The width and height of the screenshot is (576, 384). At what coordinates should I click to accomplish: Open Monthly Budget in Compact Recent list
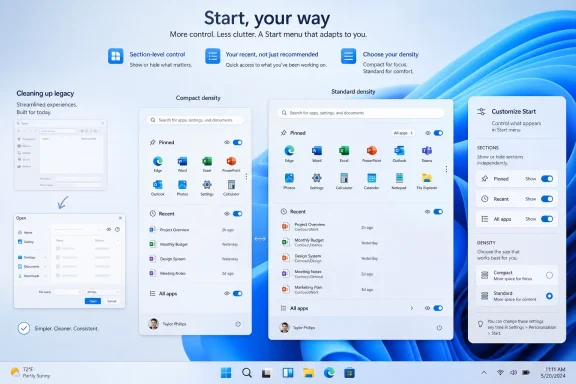click(193, 244)
